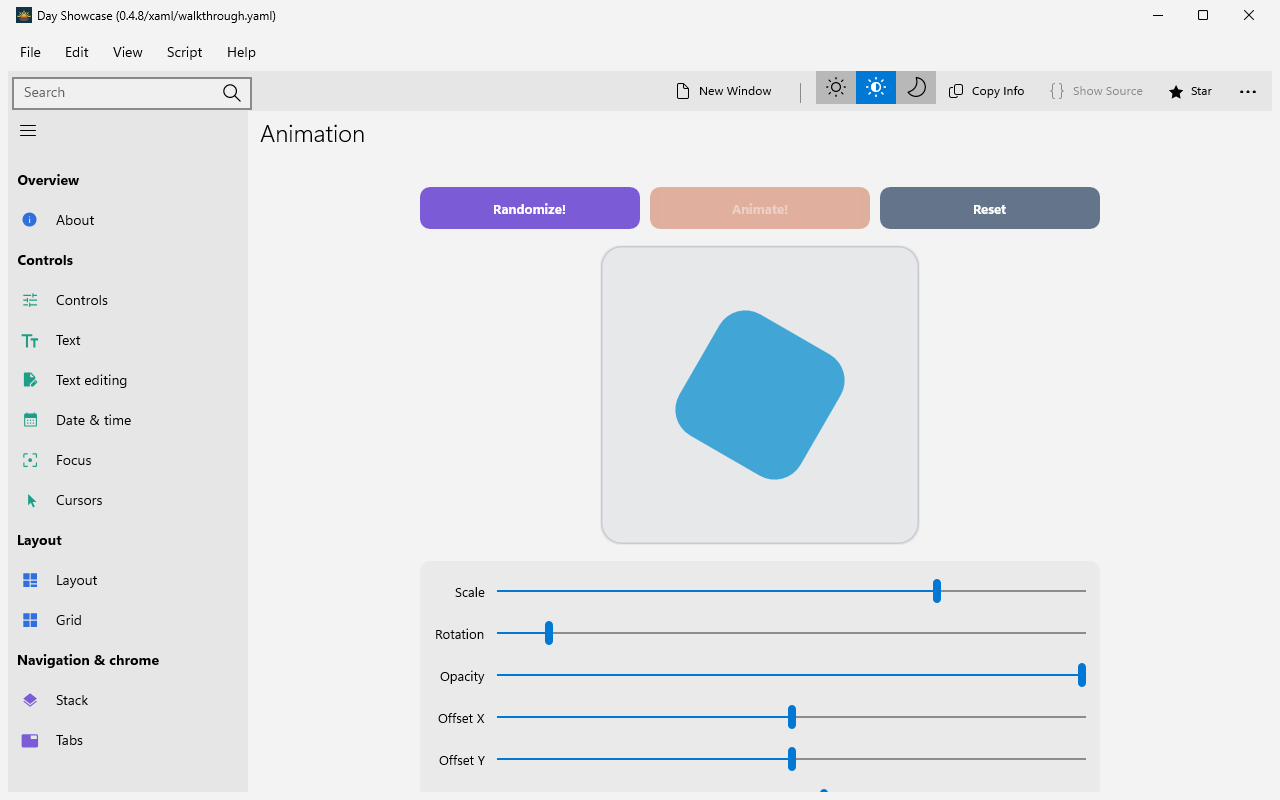The image size is (1280, 800).
Task: Click the New Window label
Action: click(x=735, y=91)
